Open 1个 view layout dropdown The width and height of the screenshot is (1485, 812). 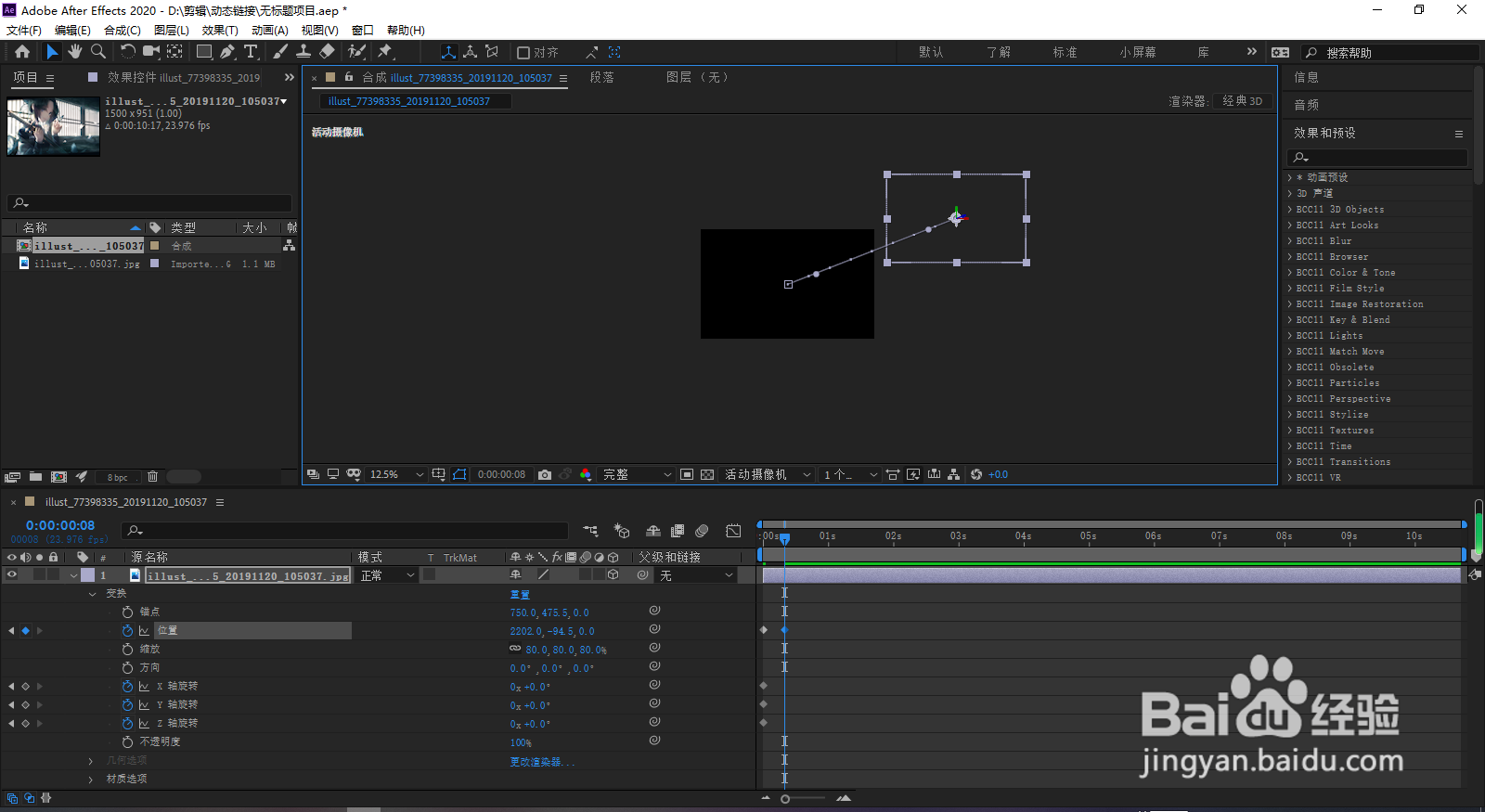pos(849,474)
